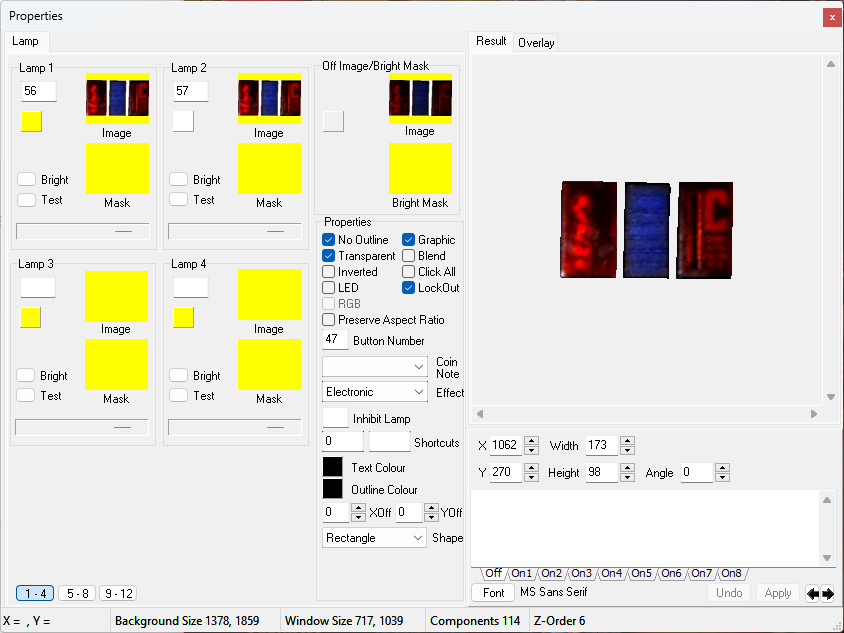
Task: Toggle the Lamp 1 Bright checkbox
Action: 26,179
